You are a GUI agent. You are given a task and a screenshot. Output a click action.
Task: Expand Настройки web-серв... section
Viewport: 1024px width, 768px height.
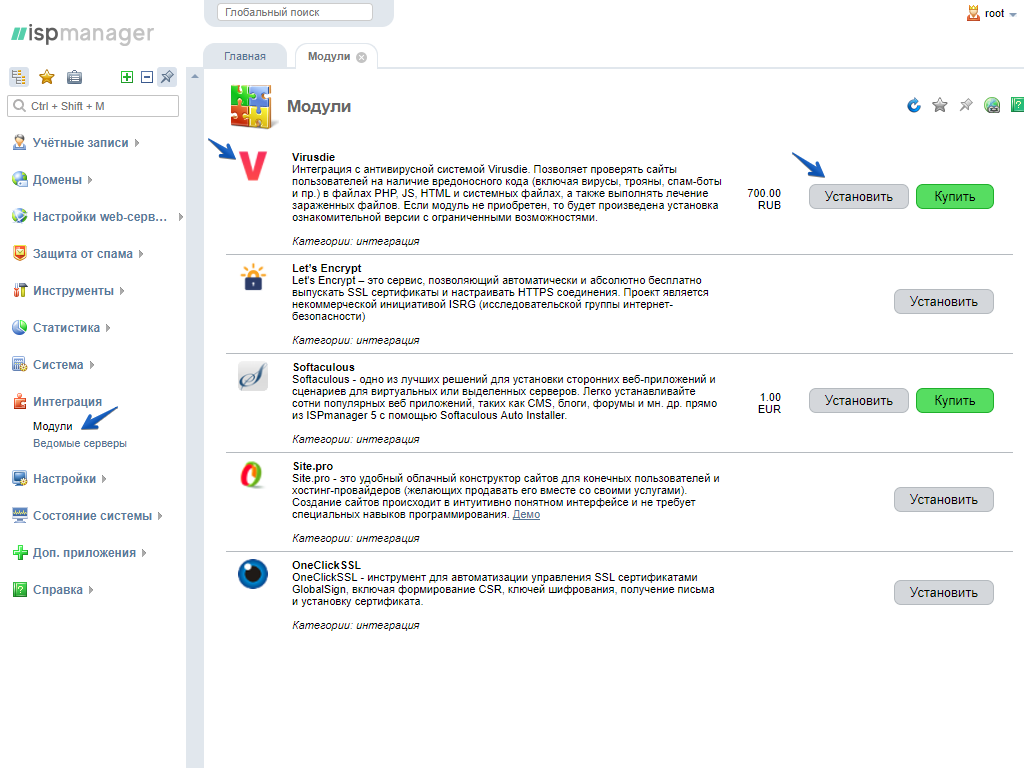[98, 216]
